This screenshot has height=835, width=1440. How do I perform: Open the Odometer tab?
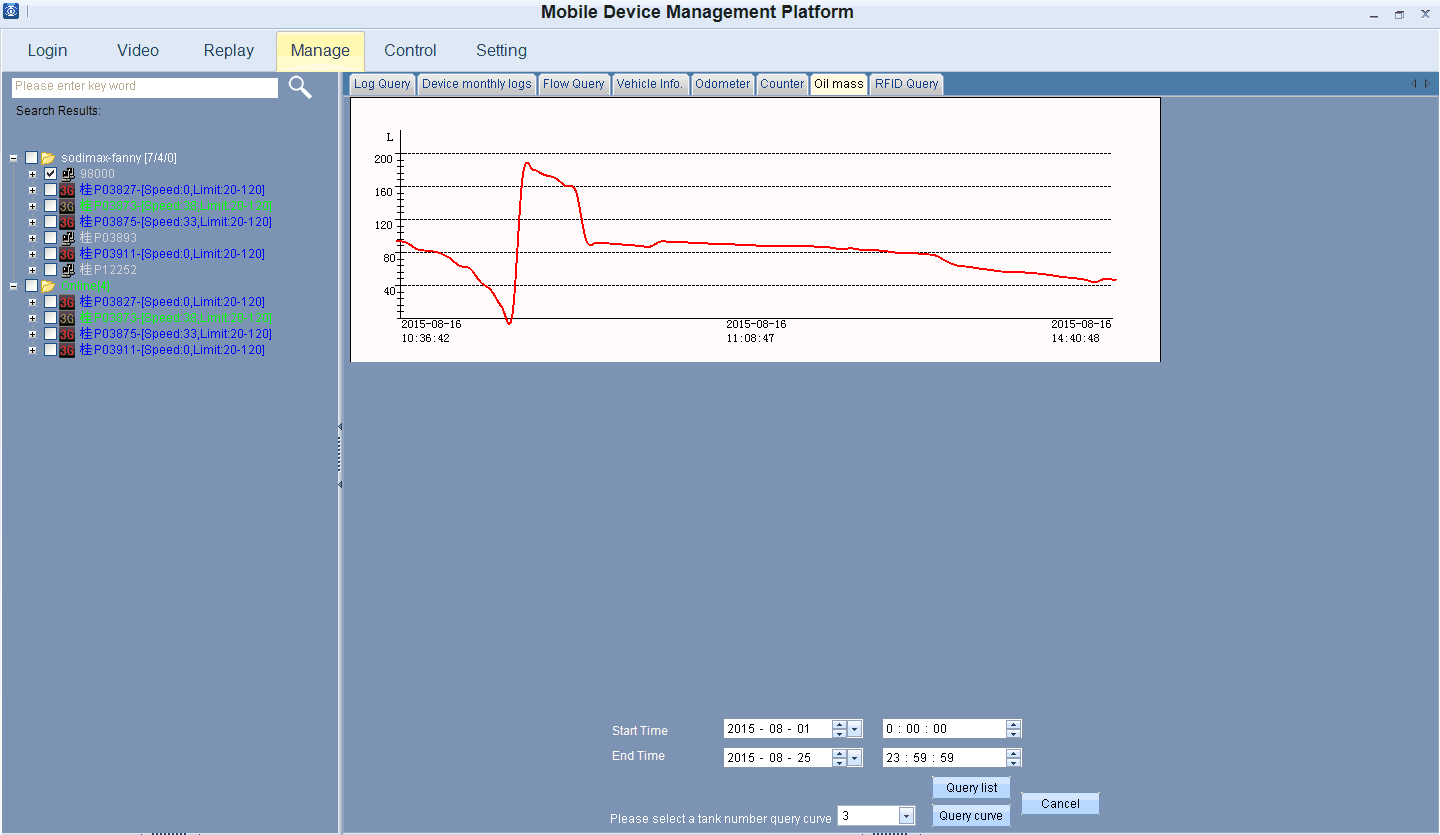coord(722,84)
